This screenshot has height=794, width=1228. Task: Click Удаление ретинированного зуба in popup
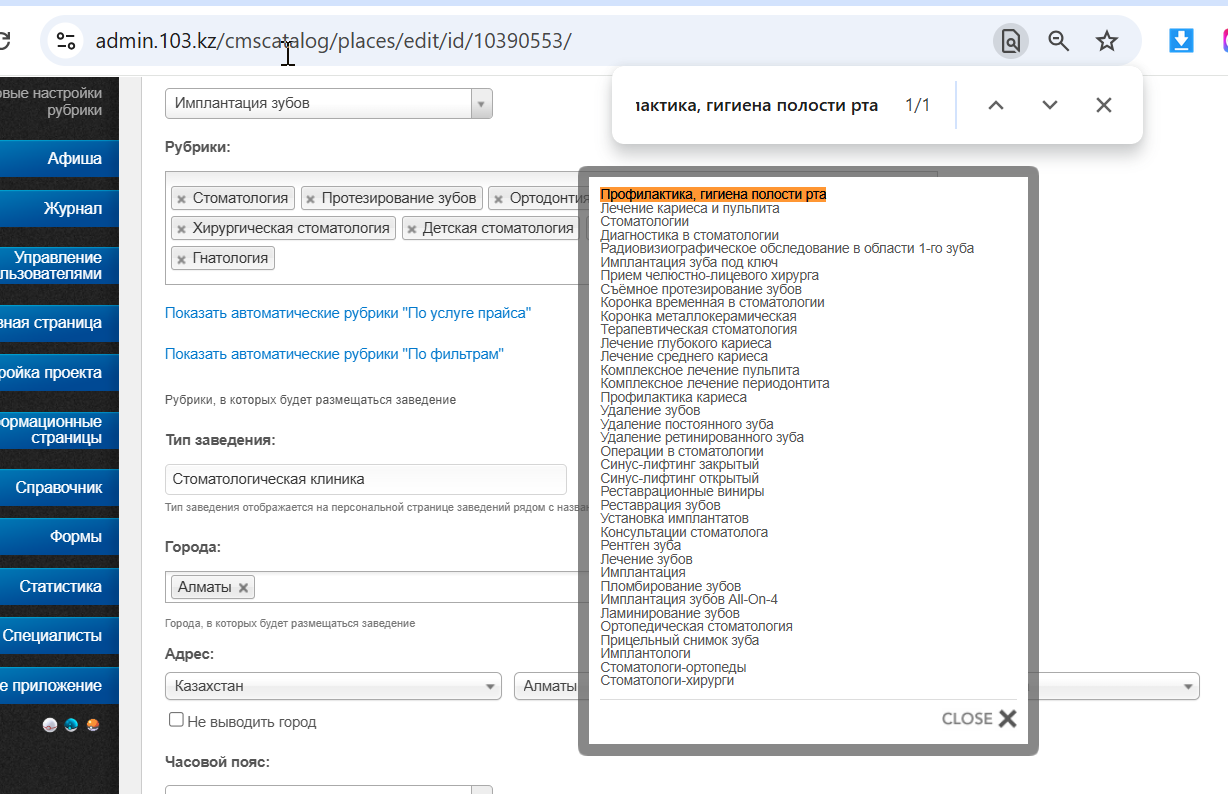click(x=702, y=437)
